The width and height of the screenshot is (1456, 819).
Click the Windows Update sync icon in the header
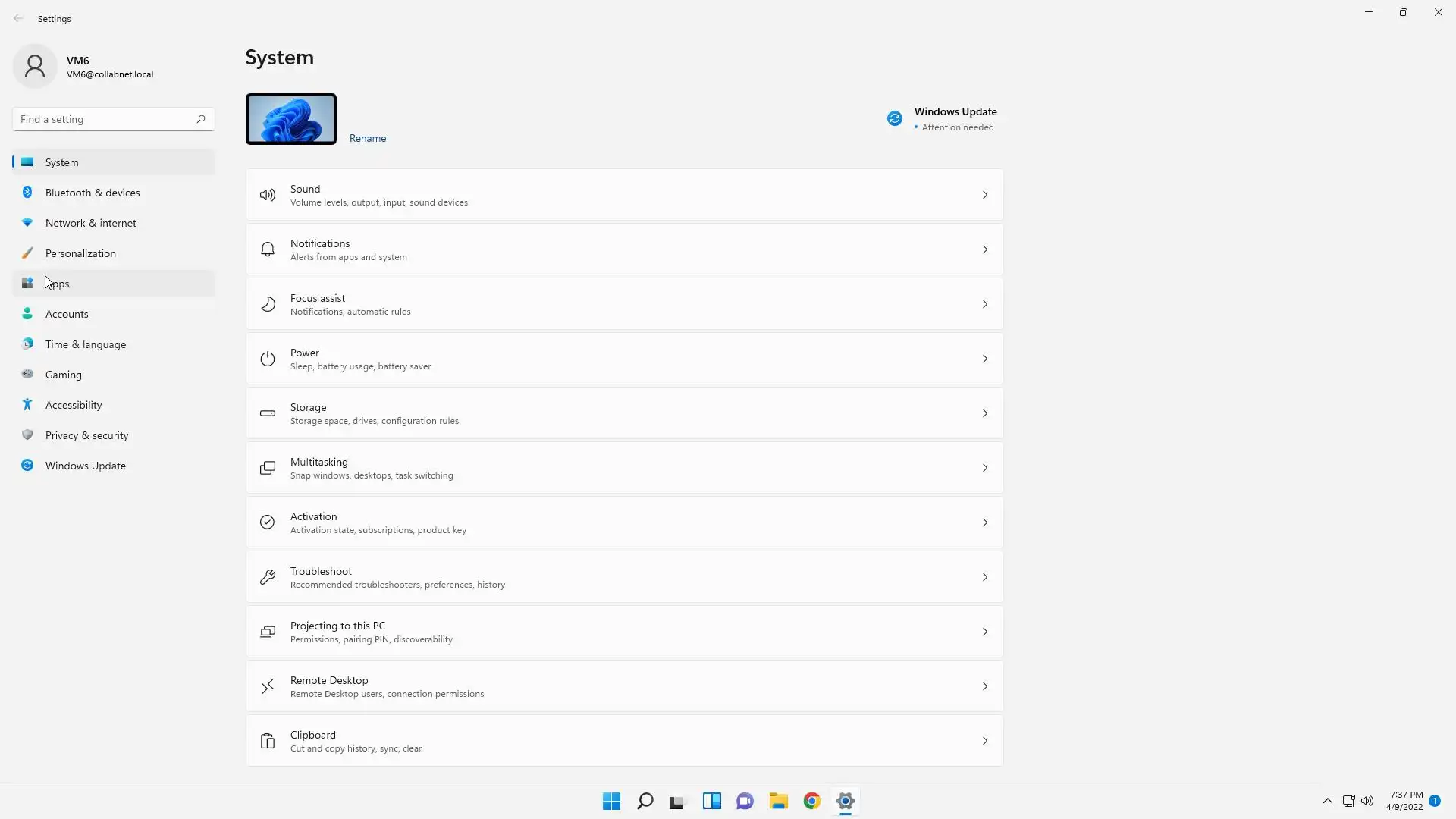point(895,118)
